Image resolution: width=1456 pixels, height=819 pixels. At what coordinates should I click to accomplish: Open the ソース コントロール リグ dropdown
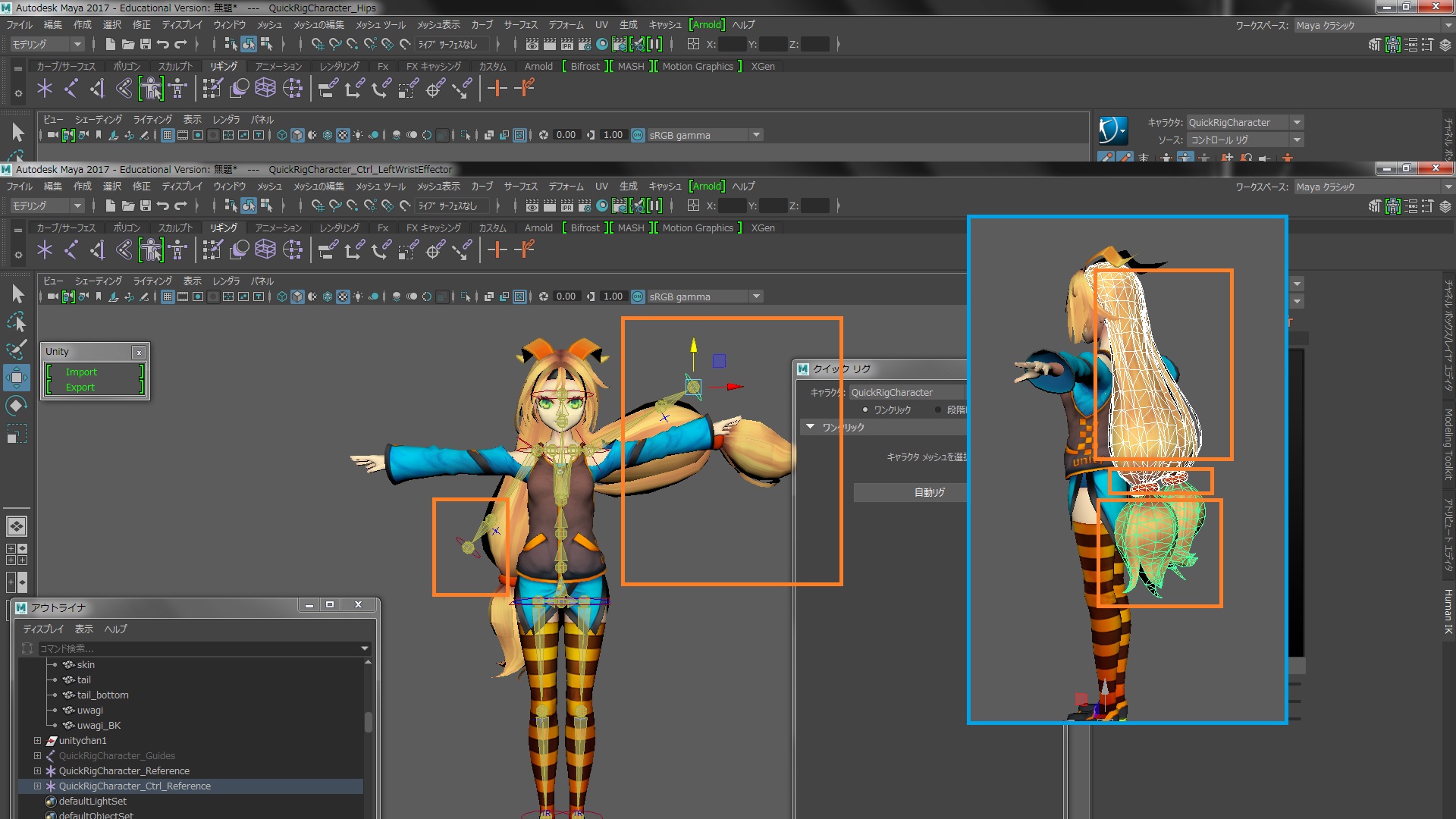(x=1298, y=140)
